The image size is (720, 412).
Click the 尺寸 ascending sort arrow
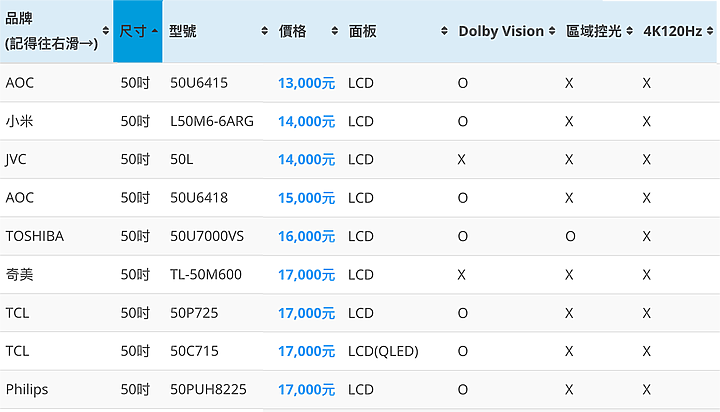tap(155, 31)
